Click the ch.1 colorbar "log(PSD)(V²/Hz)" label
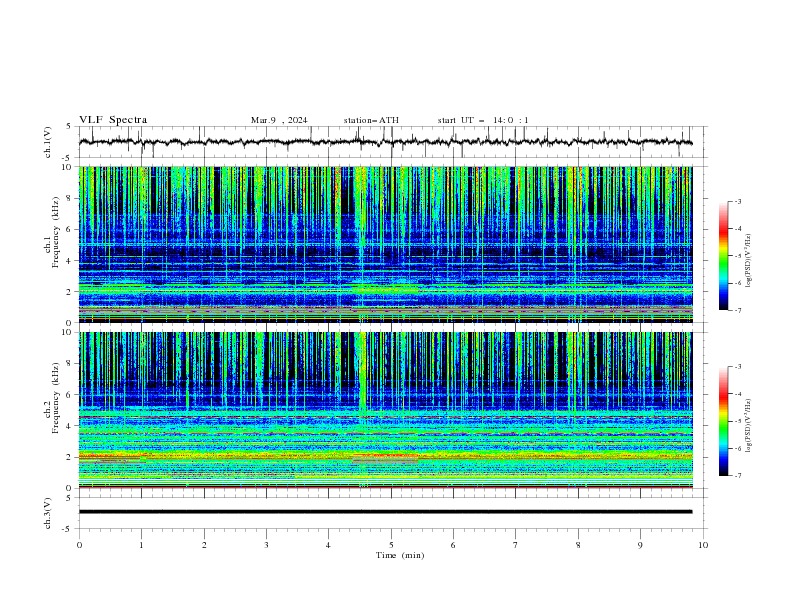This screenshot has width=792, height=612. pyautogui.click(x=749, y=261)
